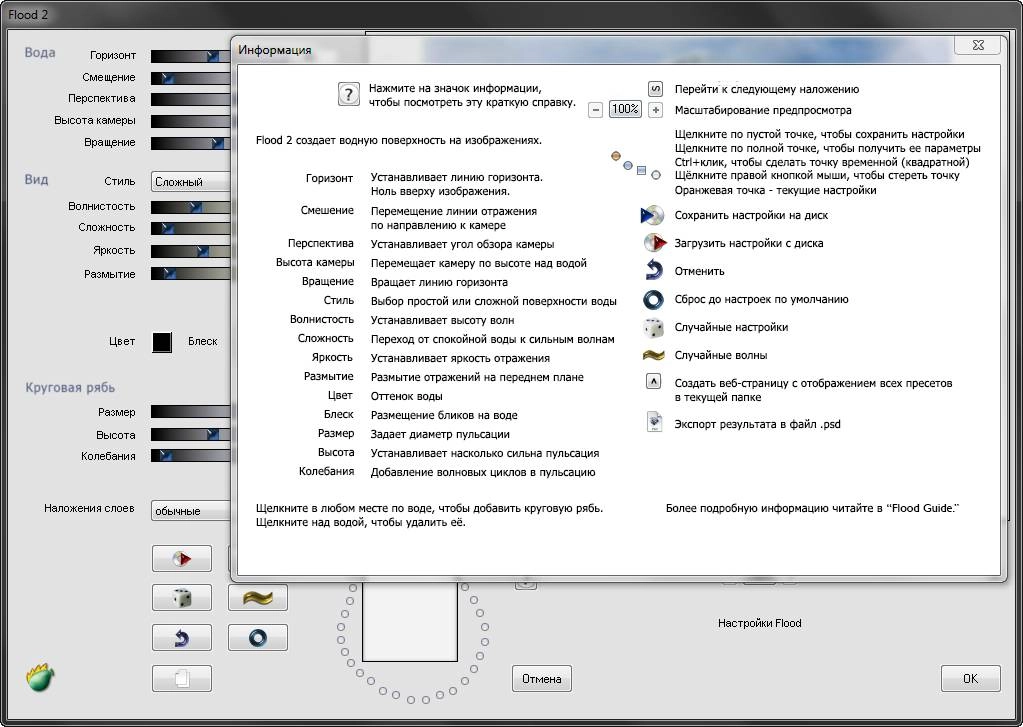Click dice icon beside Случайные настройки
This screenshot has height=727, width=1023.
click(x=653, y=328)
